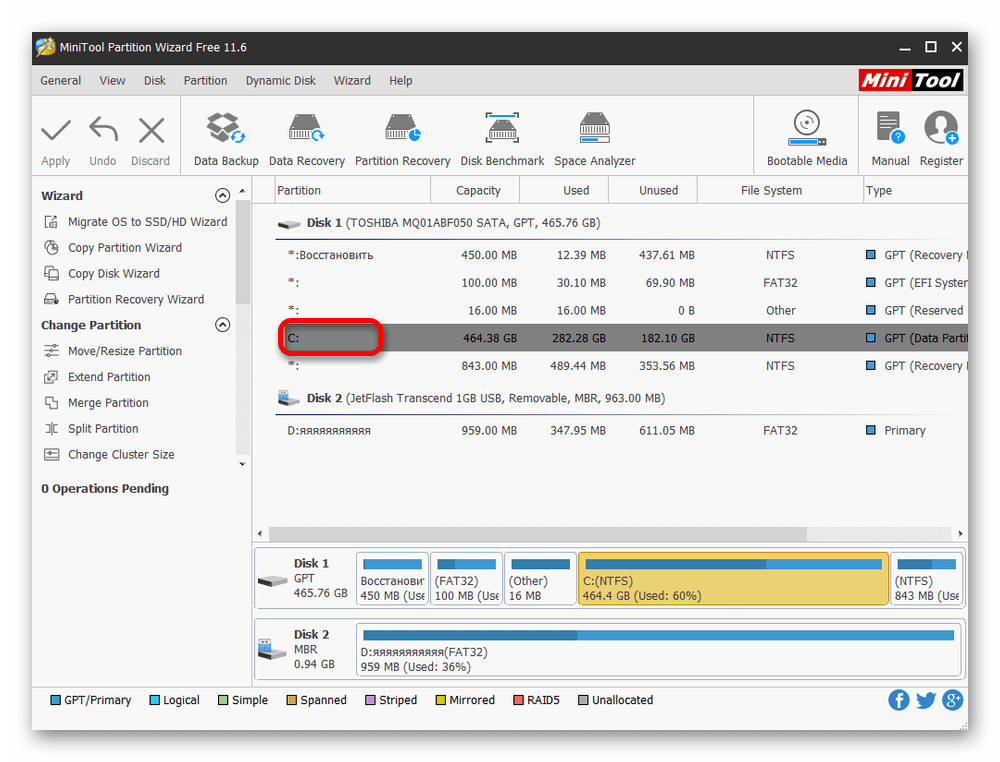Sort by Used column header

click(x=564, y=191)
